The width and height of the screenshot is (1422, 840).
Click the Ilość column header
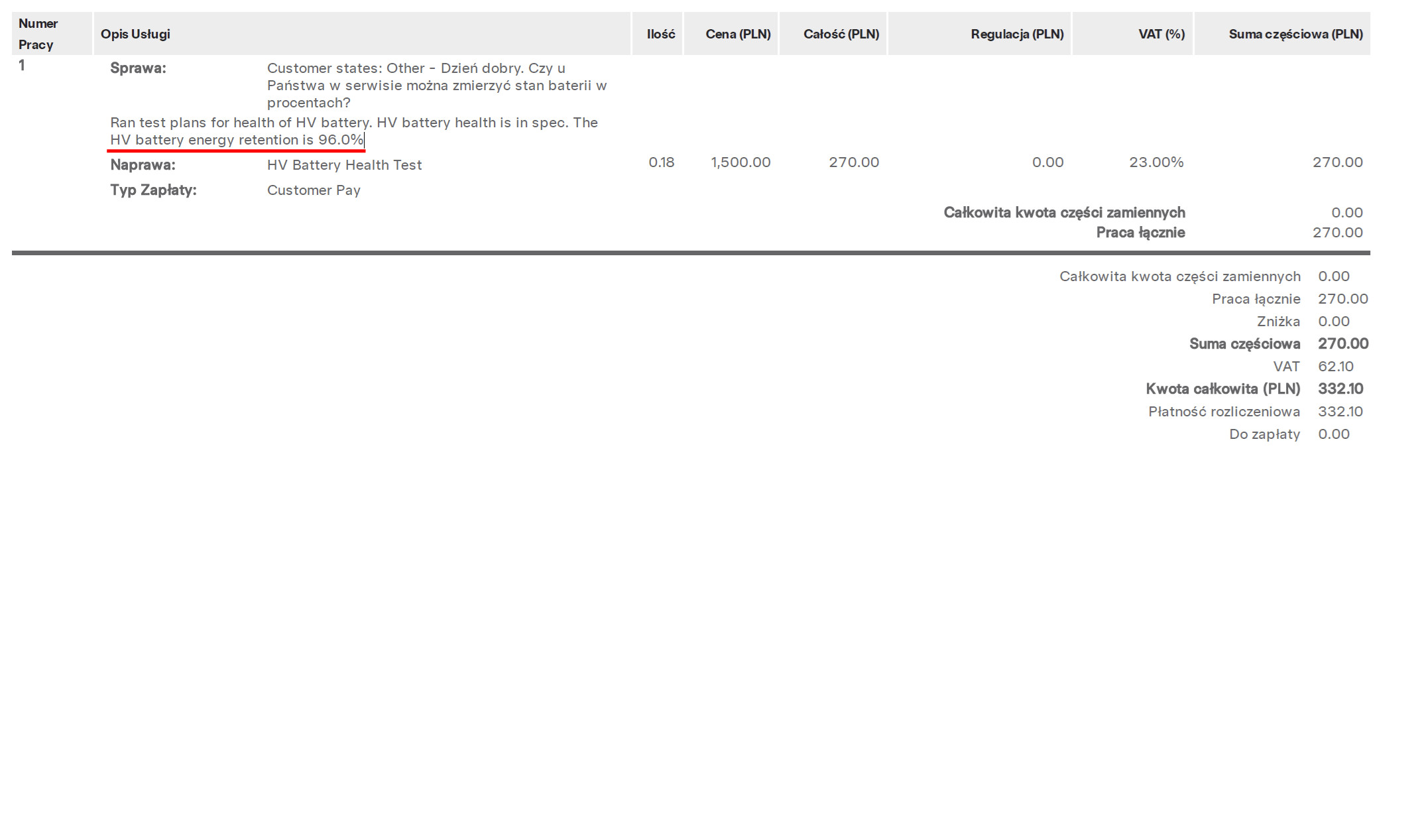click(660, 34)
